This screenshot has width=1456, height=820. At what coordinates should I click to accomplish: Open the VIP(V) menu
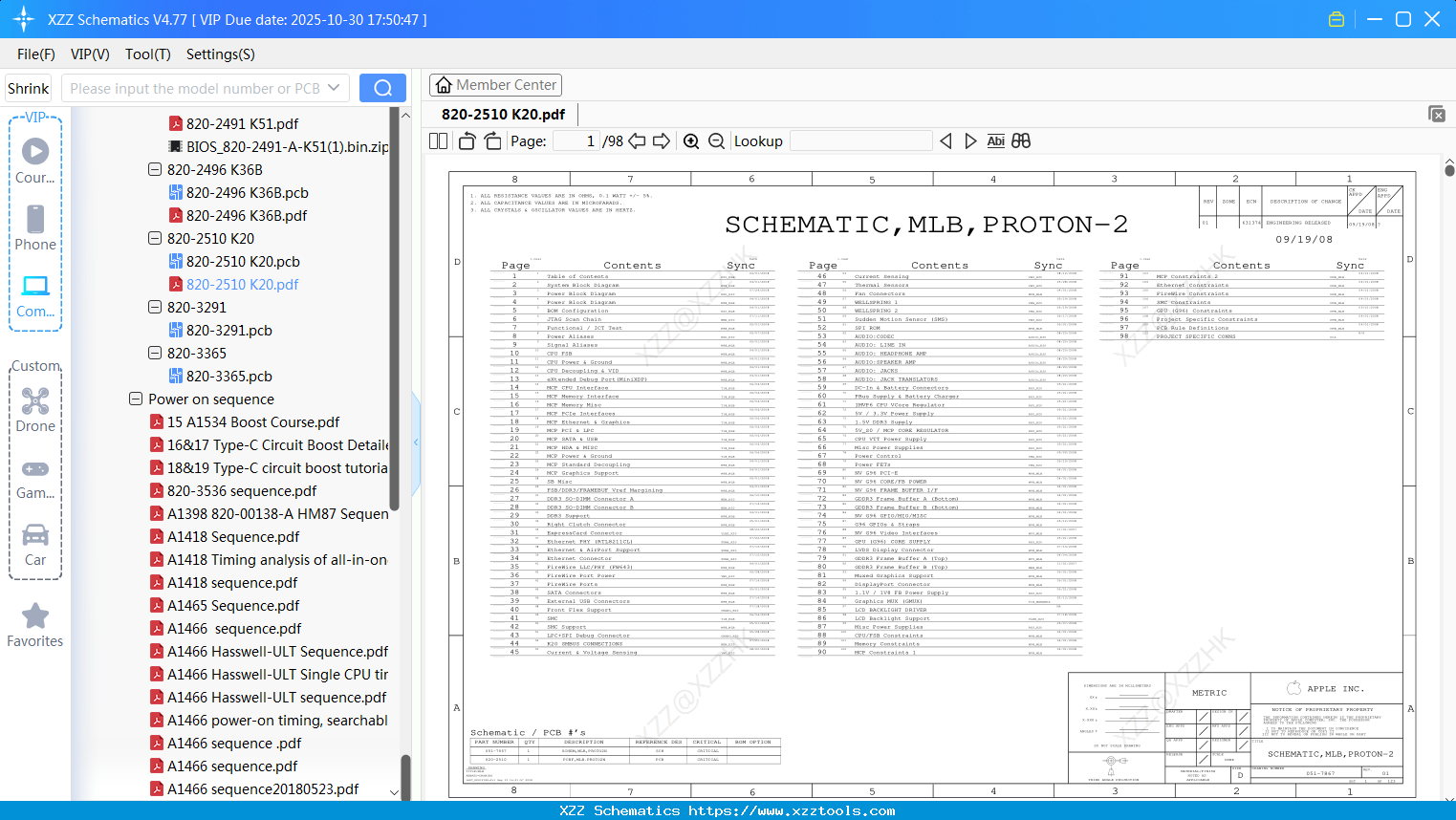90,54
